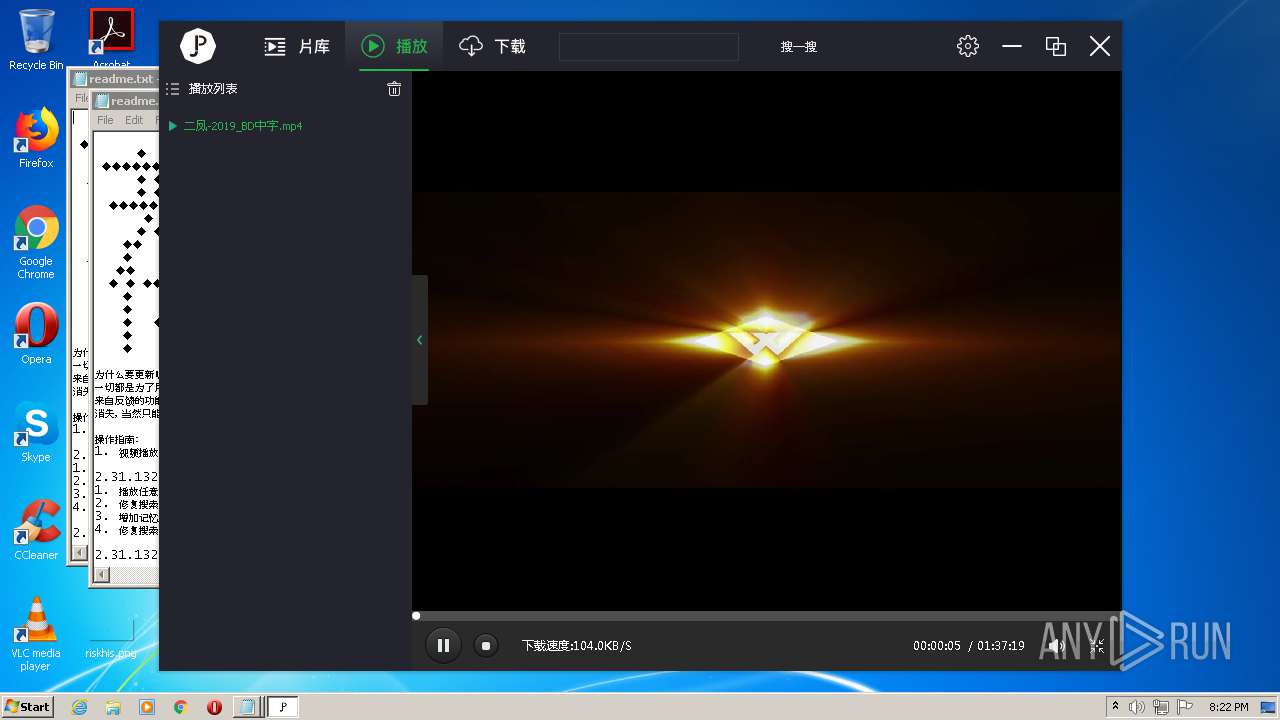Image resolution: width=1280 pixels, height=720 pixels.
Task: Switch to video player taskbar button
Action: tap(282, 707)
